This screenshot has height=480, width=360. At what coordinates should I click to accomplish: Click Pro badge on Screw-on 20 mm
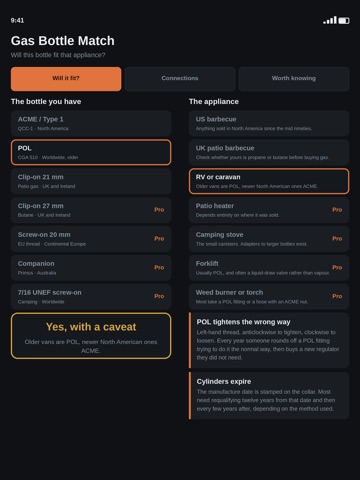click(159, 239)
